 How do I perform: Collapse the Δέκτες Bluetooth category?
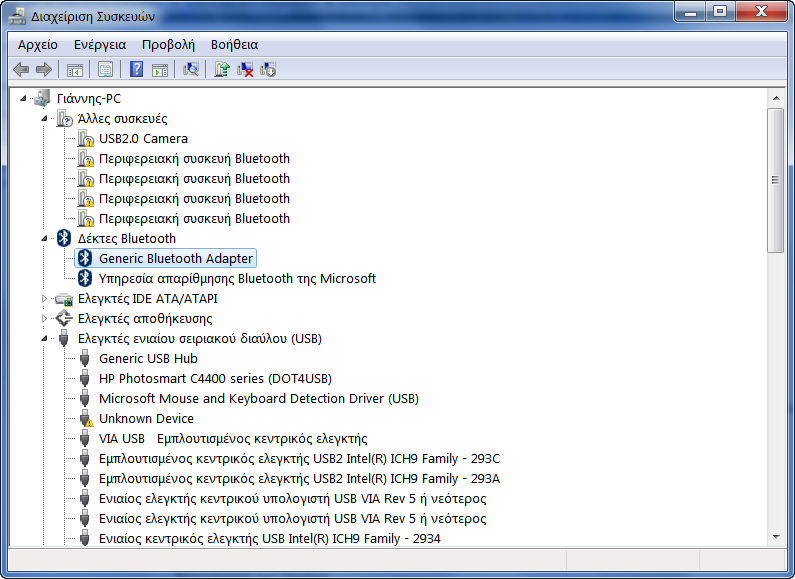click(x=44, y=239)
